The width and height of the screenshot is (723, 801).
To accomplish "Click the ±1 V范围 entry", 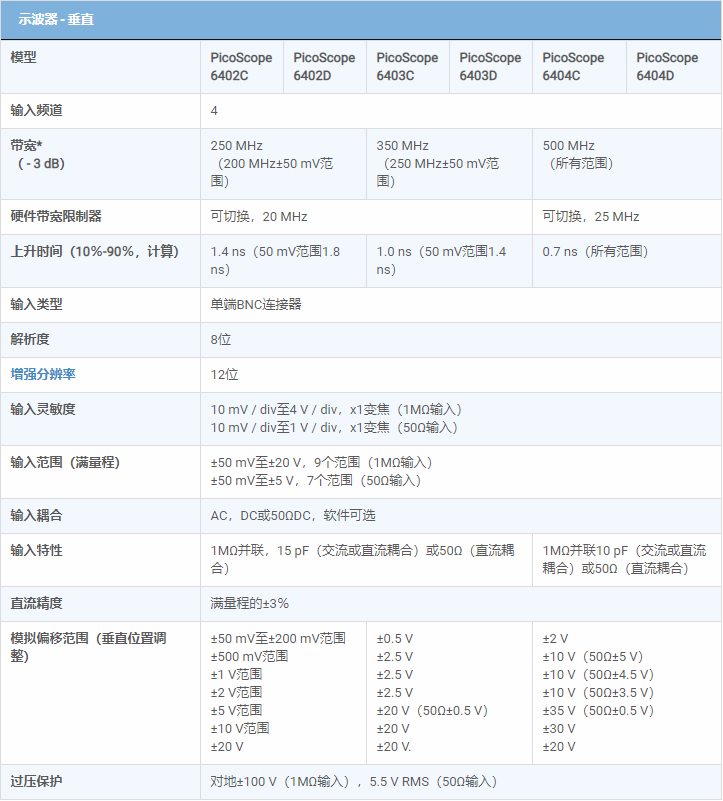I will click(236, 675).
